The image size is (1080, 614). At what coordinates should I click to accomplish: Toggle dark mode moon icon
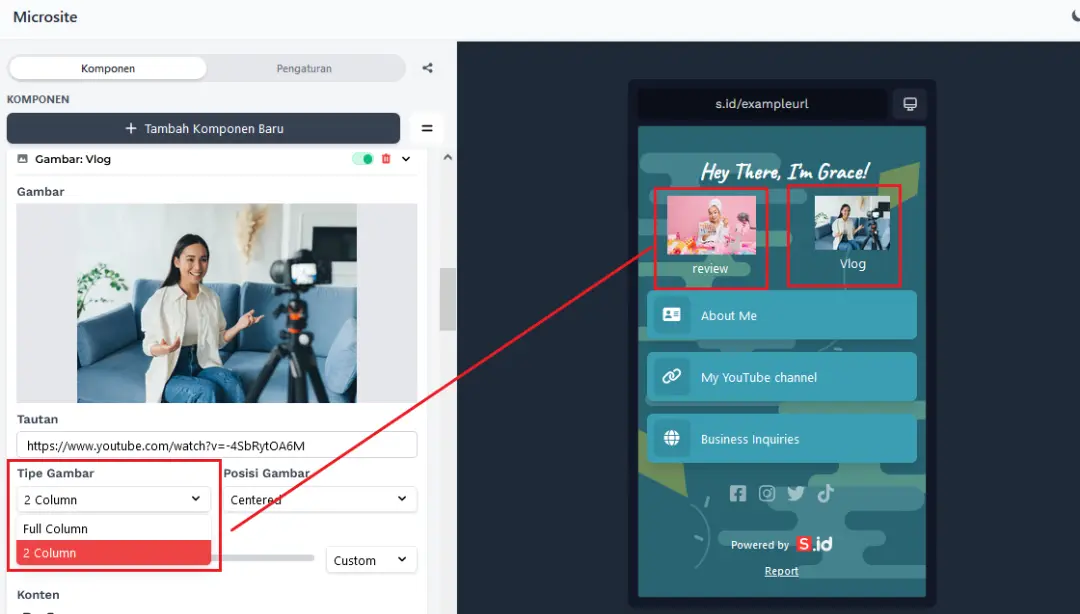(x=1074, y=17)
